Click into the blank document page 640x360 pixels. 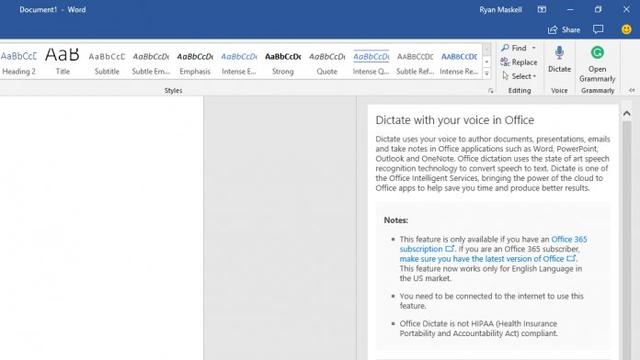(x=101, y=228)
